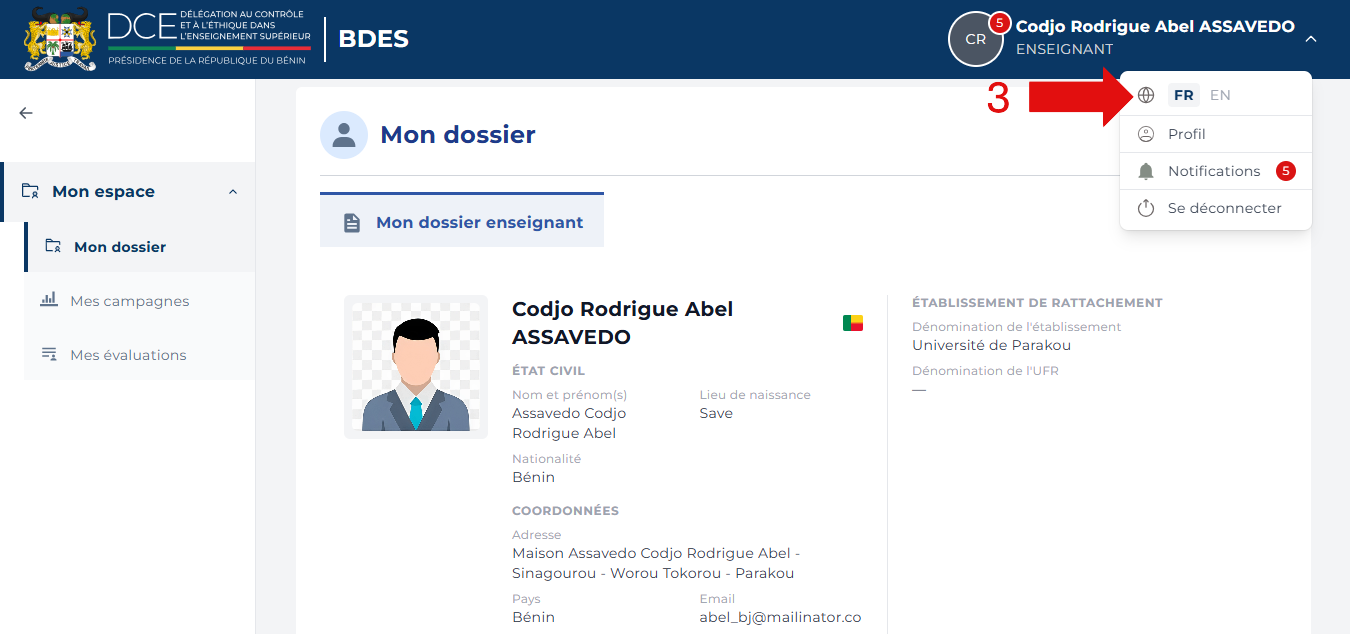Open Mes campagnes in sidebar

pyautogui.click(x=139, y=301)
